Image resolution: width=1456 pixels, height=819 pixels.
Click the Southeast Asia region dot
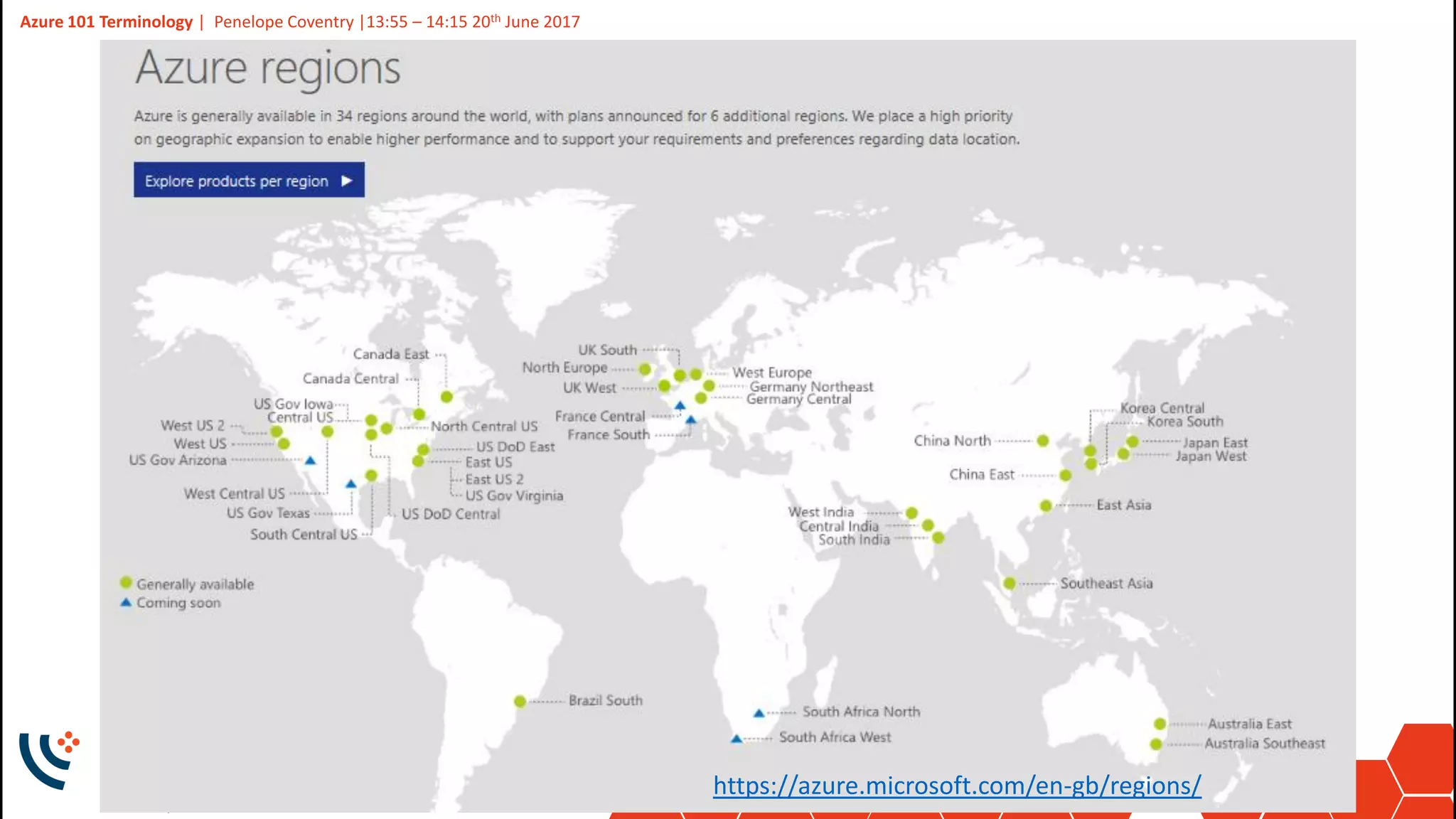coord(1010,584)
